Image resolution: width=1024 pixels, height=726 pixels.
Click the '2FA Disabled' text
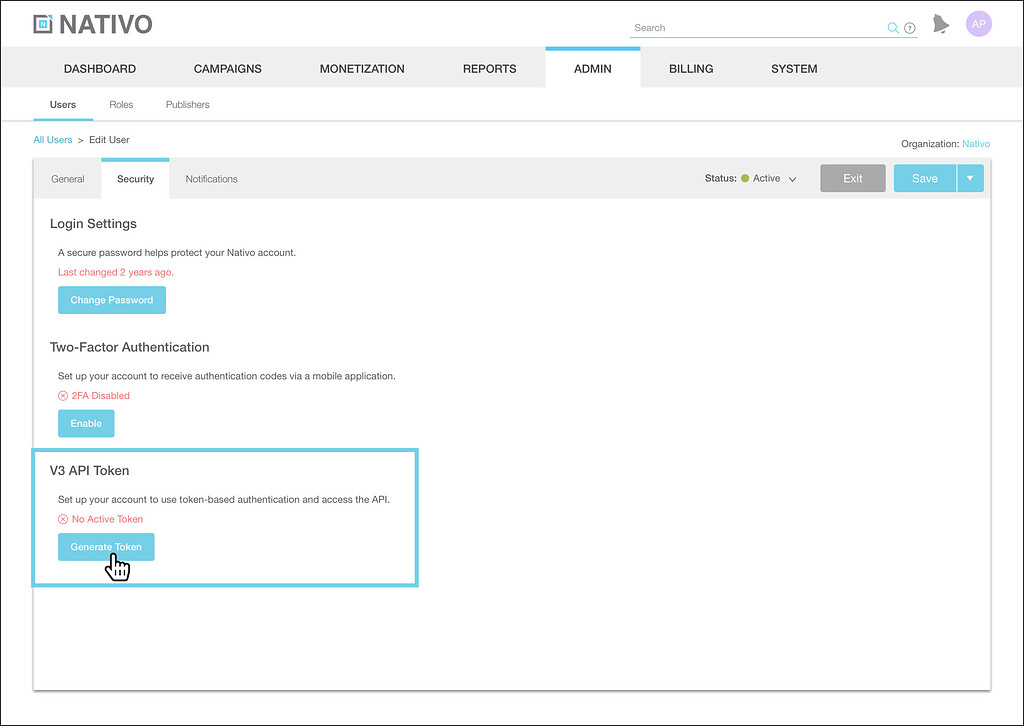(101, 396)
